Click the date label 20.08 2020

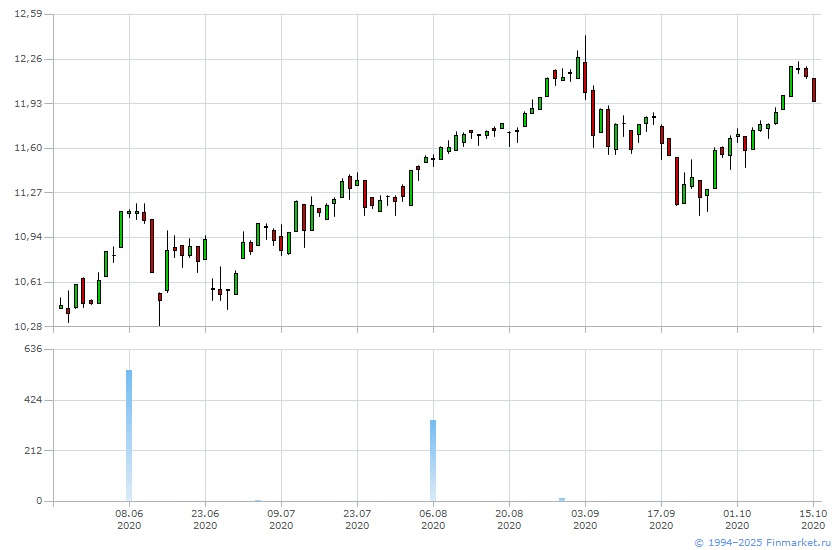509,519
